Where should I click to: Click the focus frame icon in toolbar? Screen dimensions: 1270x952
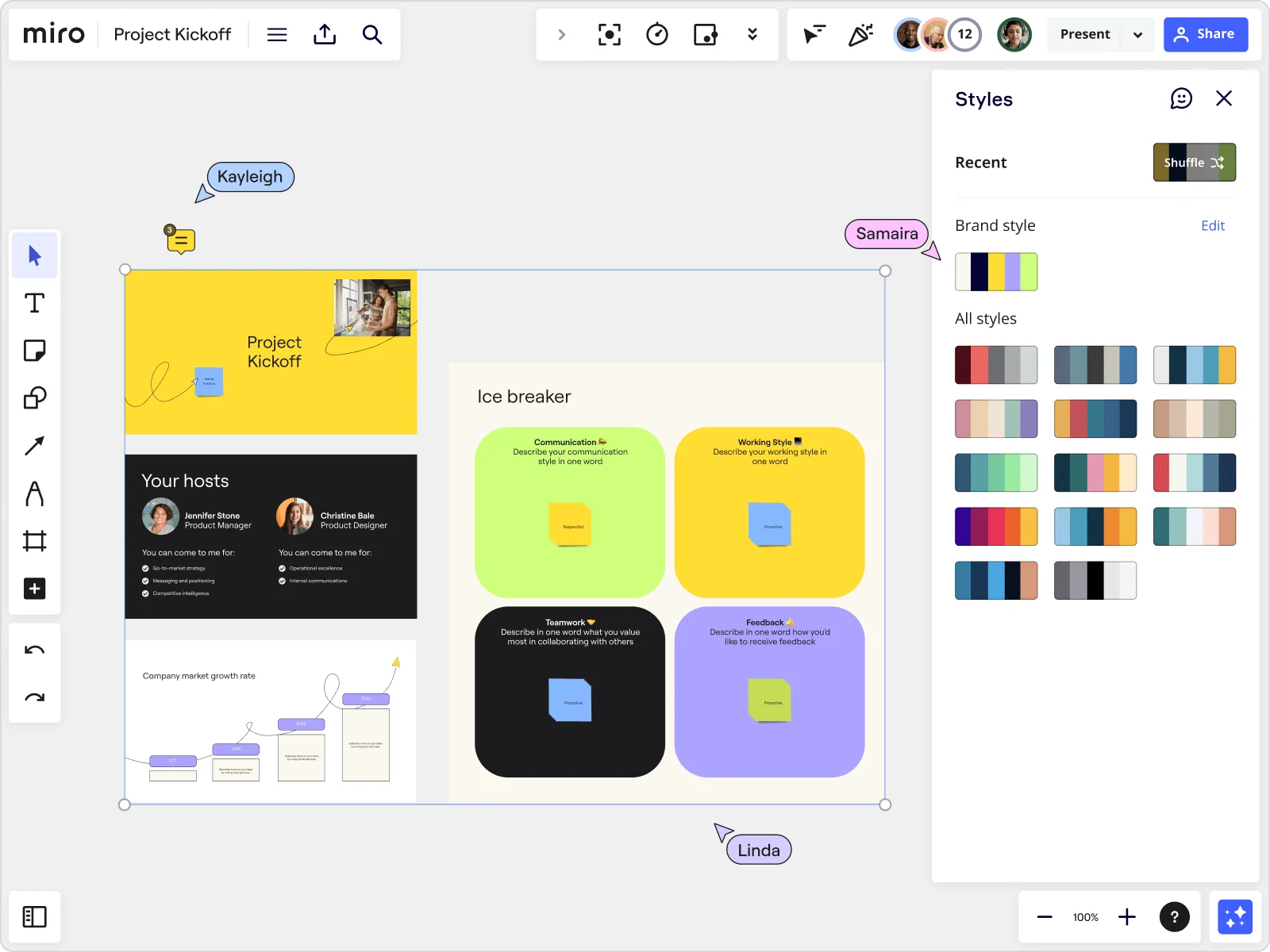tap(609, 35)
